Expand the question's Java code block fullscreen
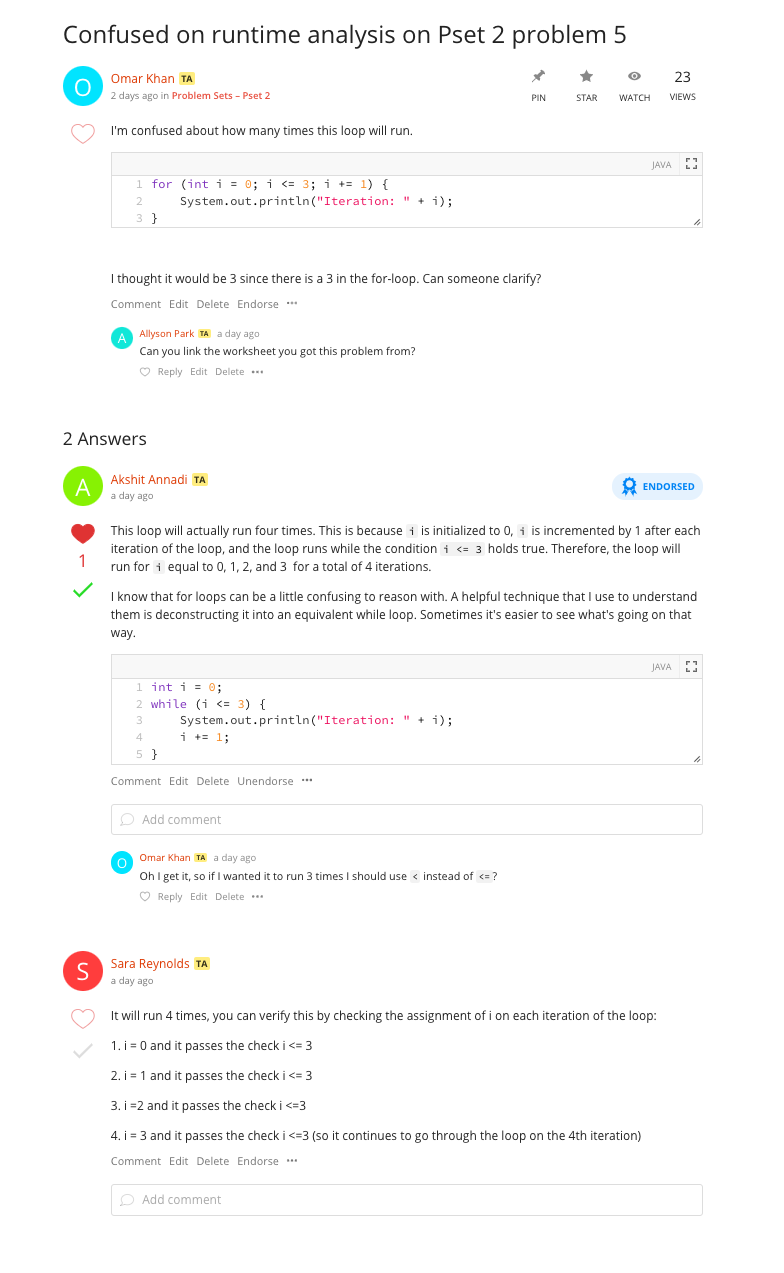Screen dimensions: 784x1273 [x=690, y=164]
